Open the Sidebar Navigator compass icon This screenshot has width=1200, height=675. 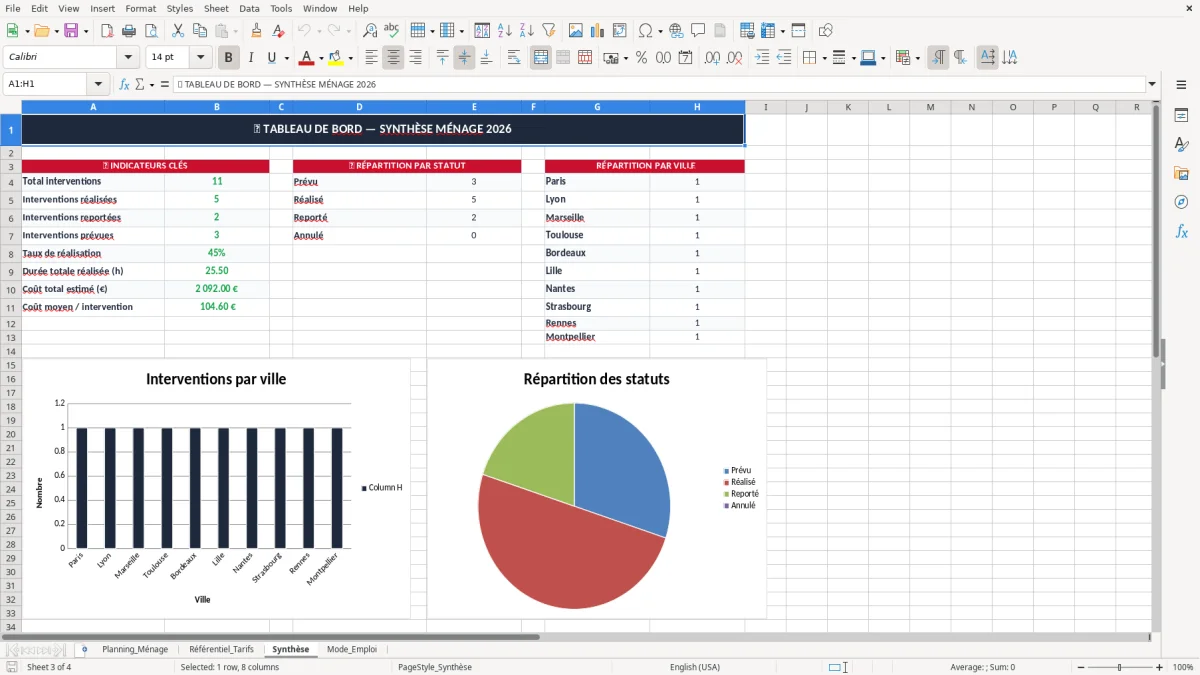click(x=1181, y=202)
